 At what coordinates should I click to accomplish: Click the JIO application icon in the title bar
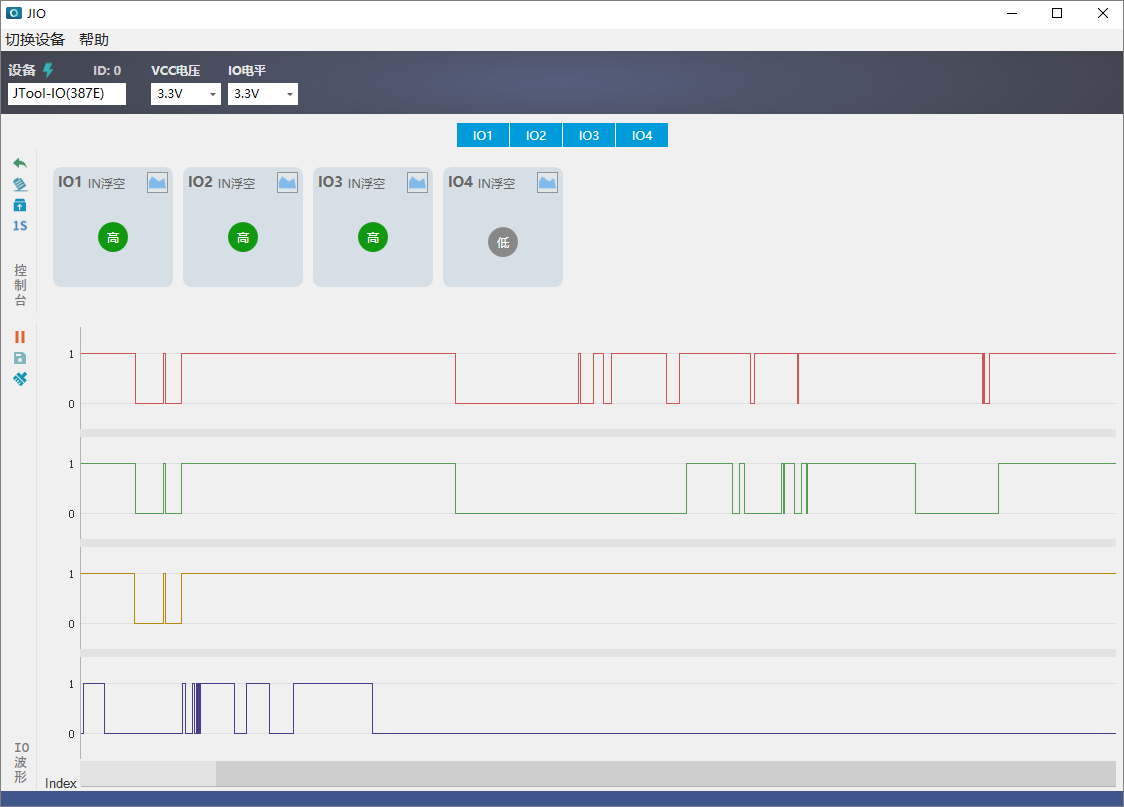(x=14, y=13)
